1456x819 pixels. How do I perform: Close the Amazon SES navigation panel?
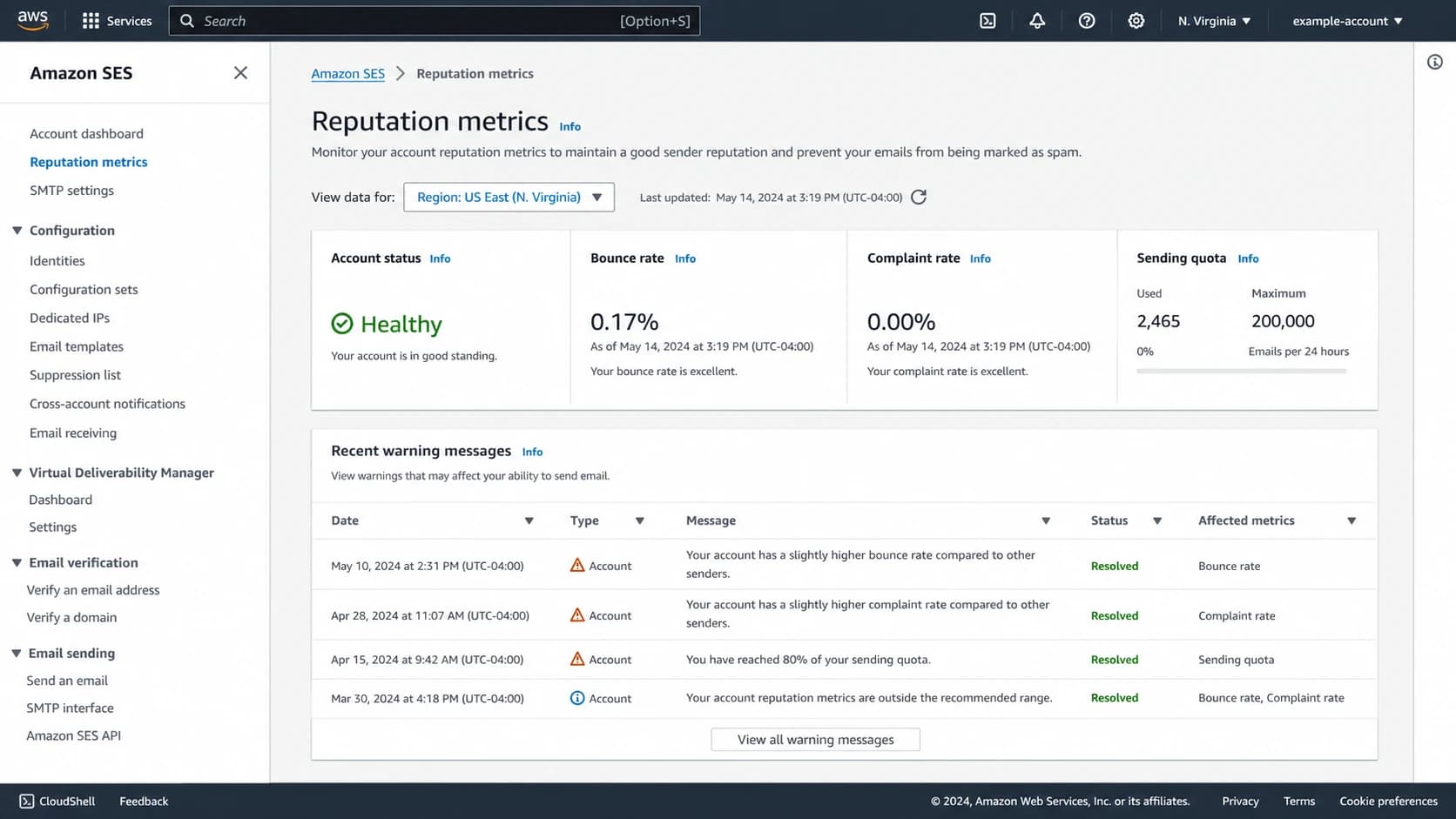coord(240,73)
